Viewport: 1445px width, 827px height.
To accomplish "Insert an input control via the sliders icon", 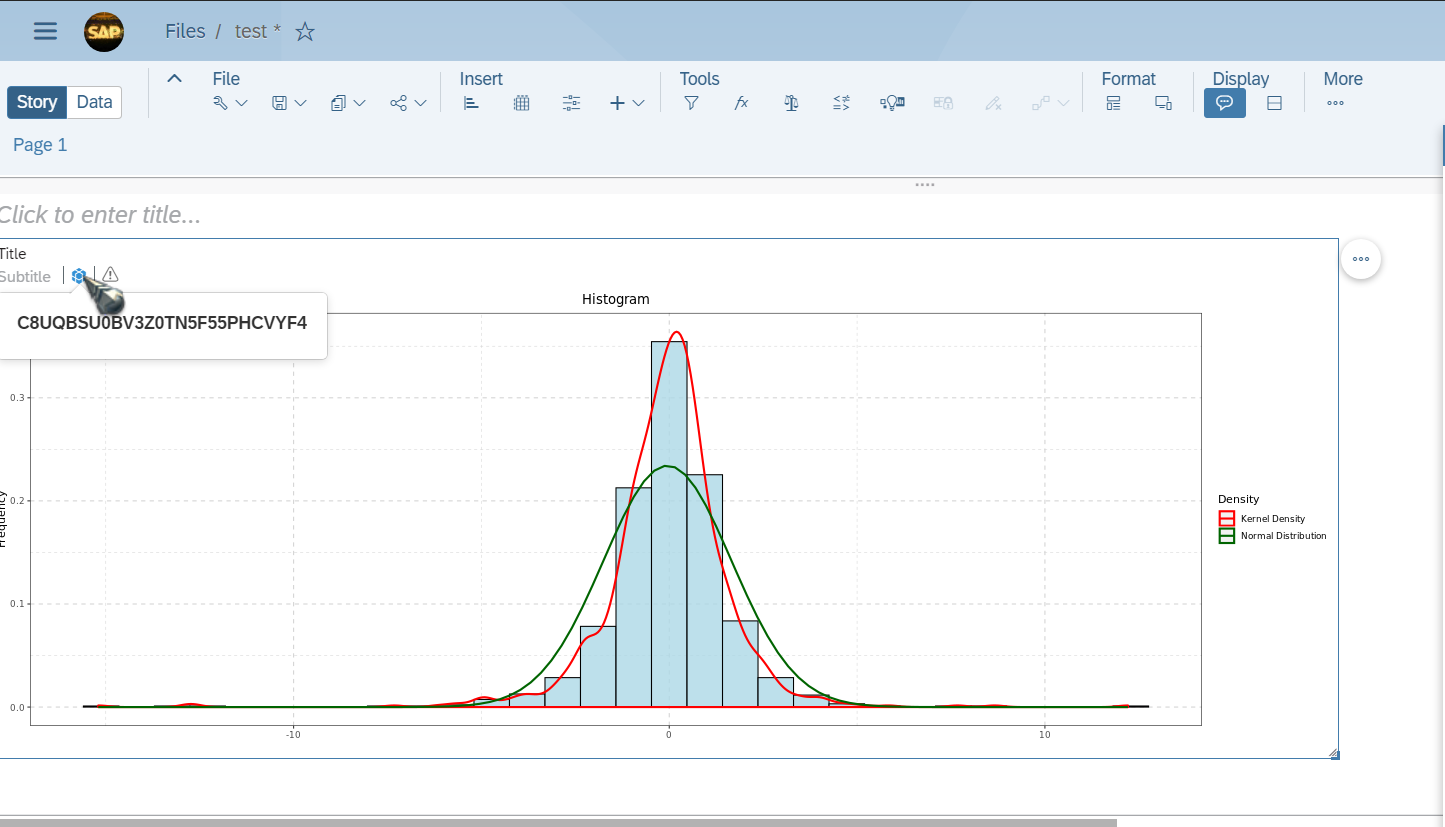I will coord(571,102).
